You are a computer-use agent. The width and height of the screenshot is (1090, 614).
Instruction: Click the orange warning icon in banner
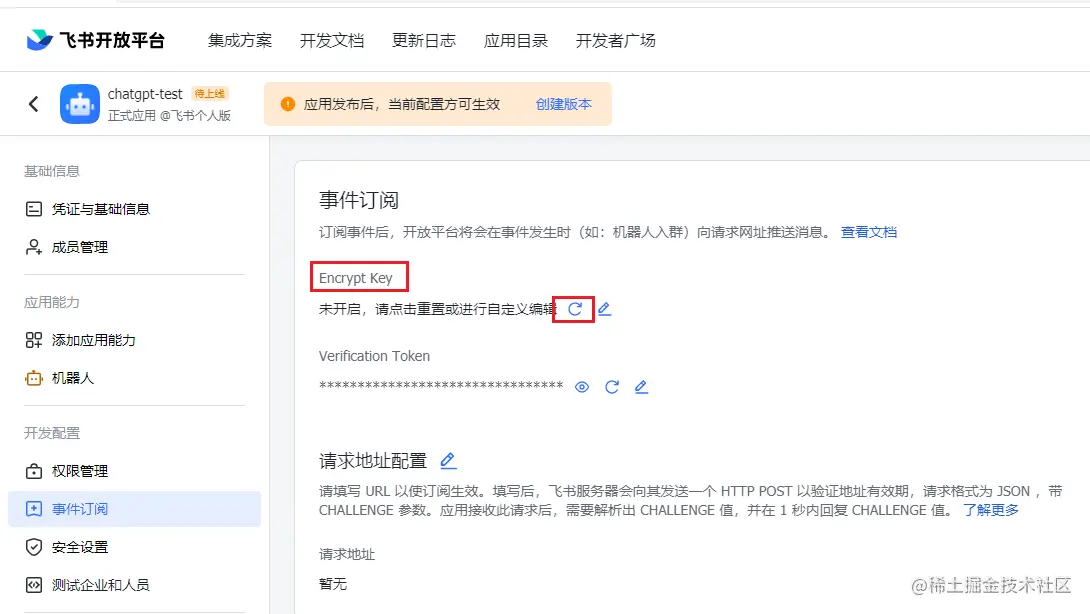[288, 104]
